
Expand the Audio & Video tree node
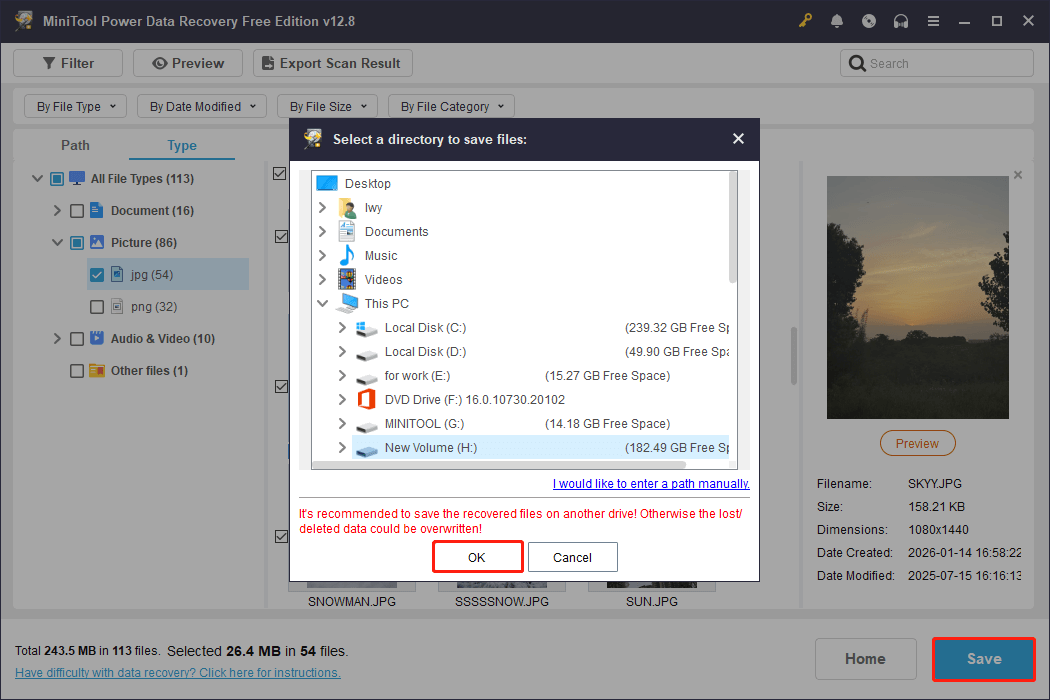coord(57,338)
